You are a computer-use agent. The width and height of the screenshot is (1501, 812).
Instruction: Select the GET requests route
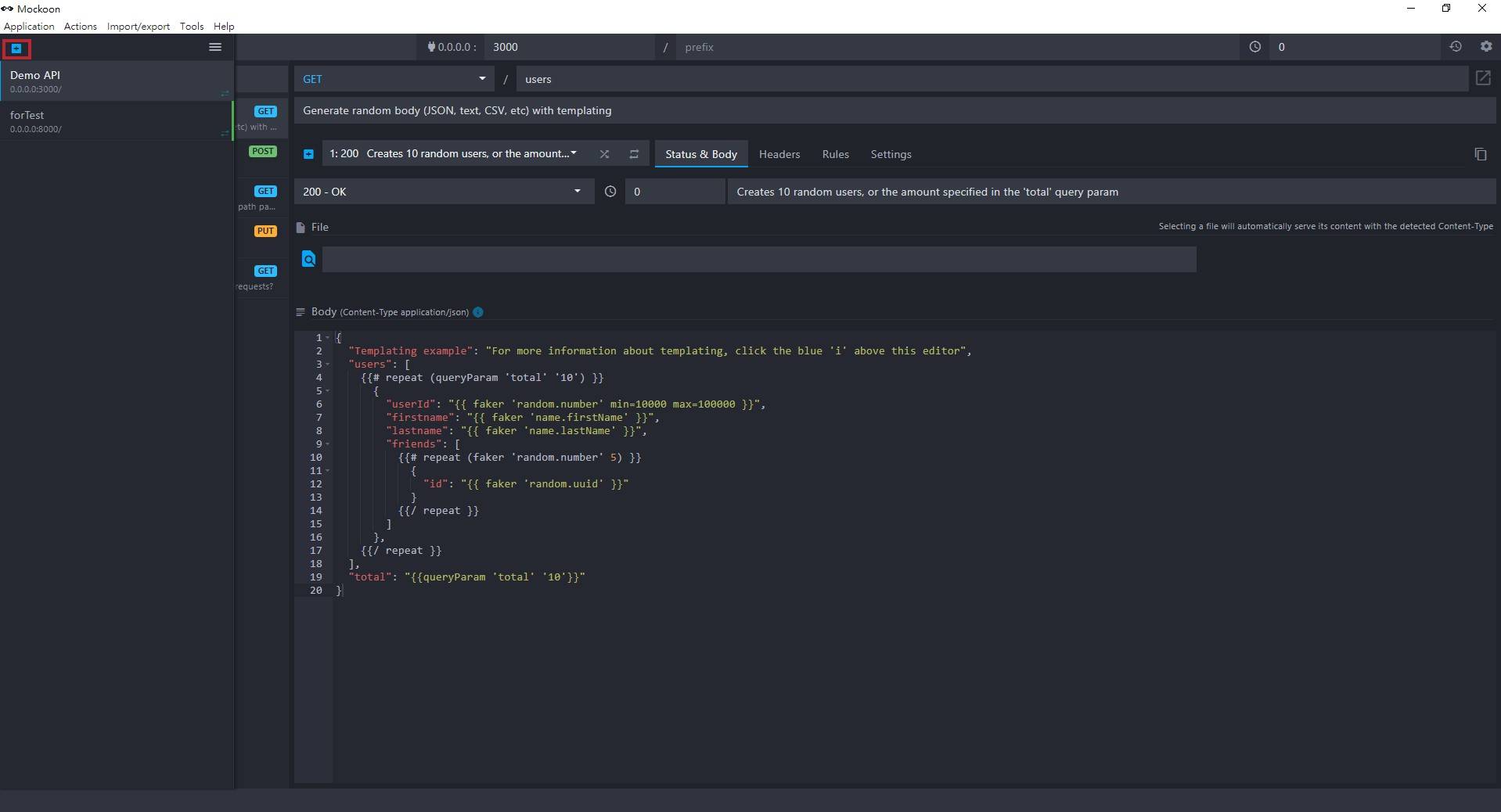[x=261, y=278]
